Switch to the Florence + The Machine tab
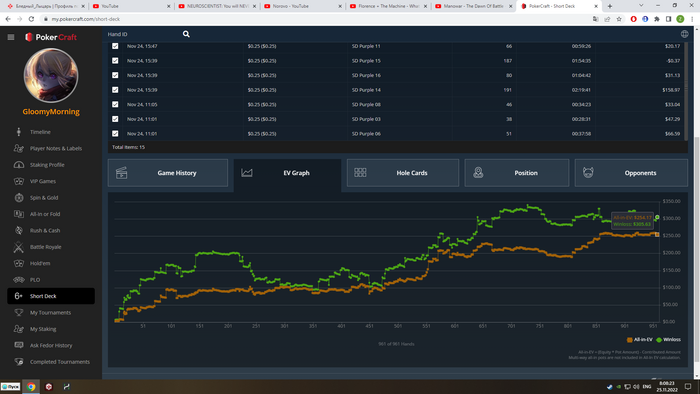Viewport: 700px width, 394px height. coord(388,6)
